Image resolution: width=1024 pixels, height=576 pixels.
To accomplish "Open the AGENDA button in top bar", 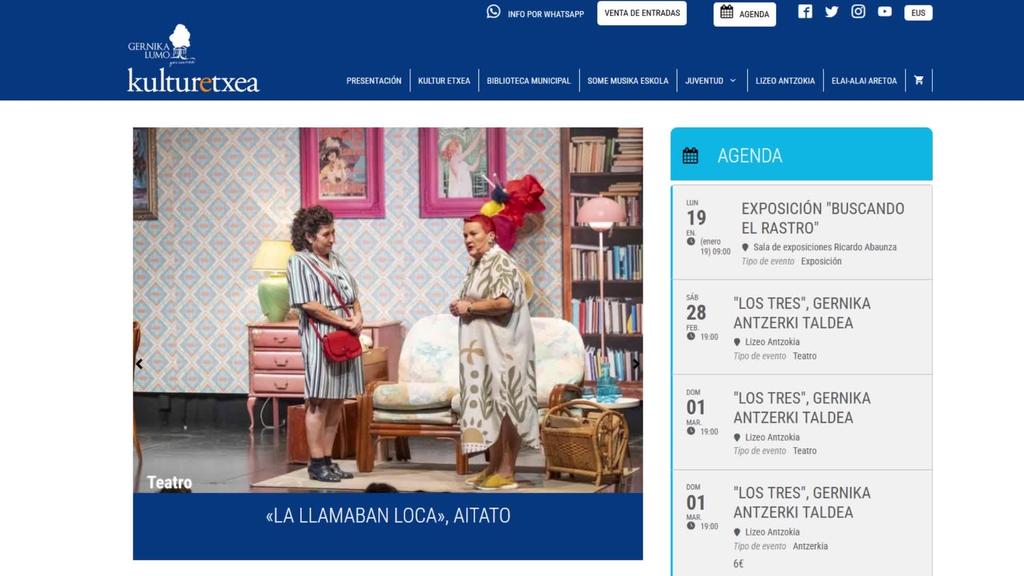I will [744, 14].
